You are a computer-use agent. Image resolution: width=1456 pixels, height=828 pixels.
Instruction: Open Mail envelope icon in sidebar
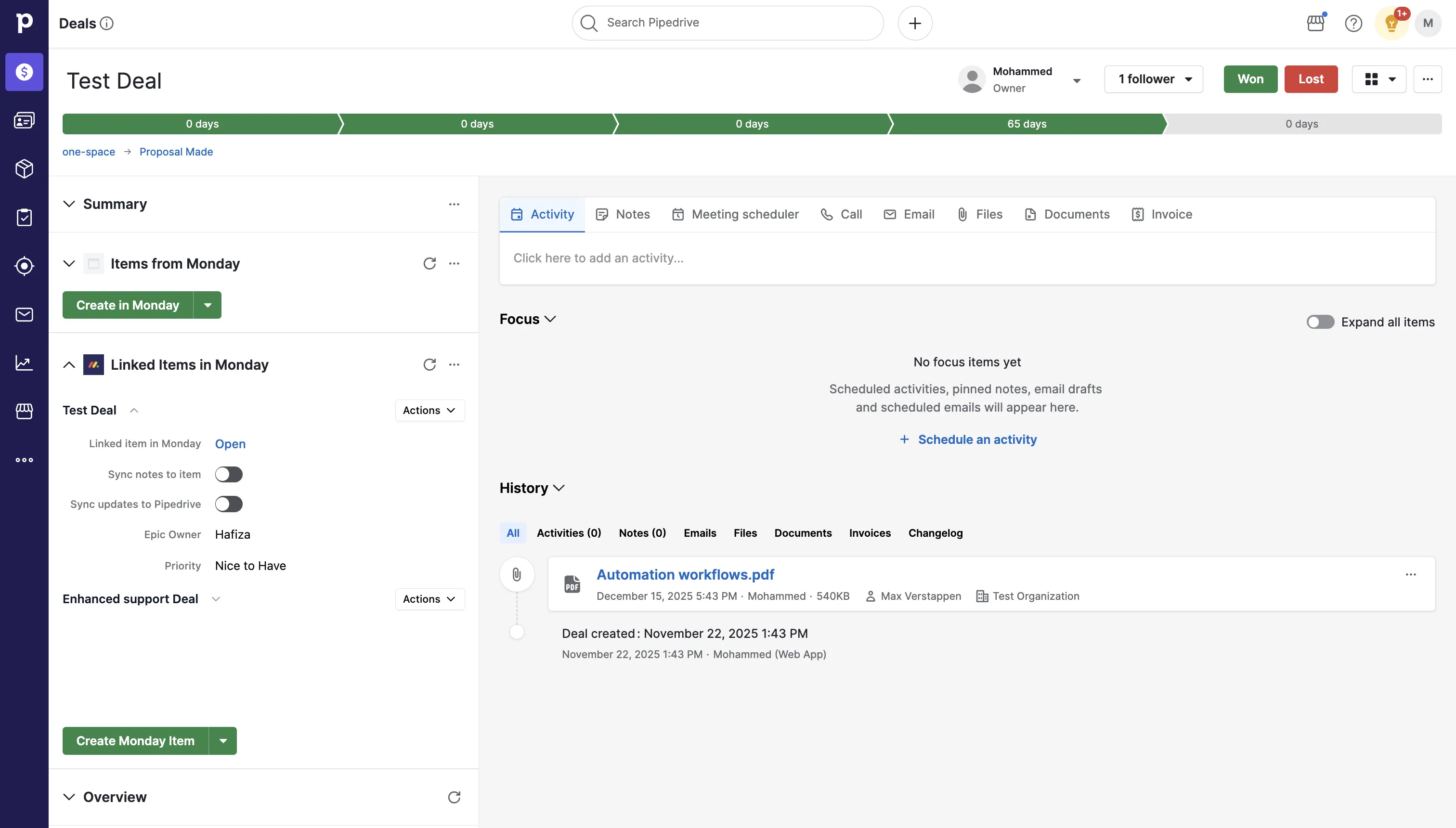[24, 314]
